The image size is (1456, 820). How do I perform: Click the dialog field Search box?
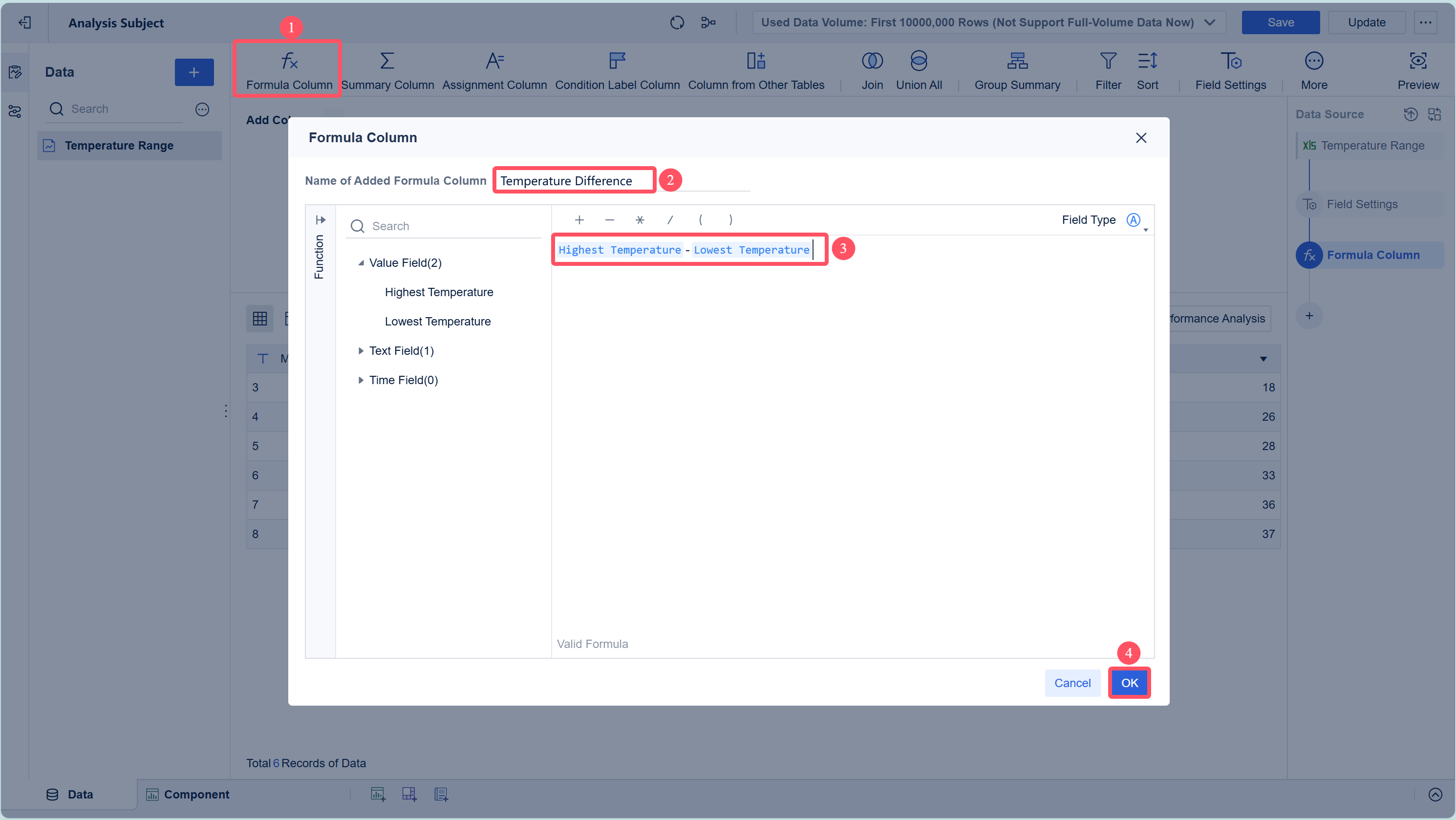(x=444, y=226)
